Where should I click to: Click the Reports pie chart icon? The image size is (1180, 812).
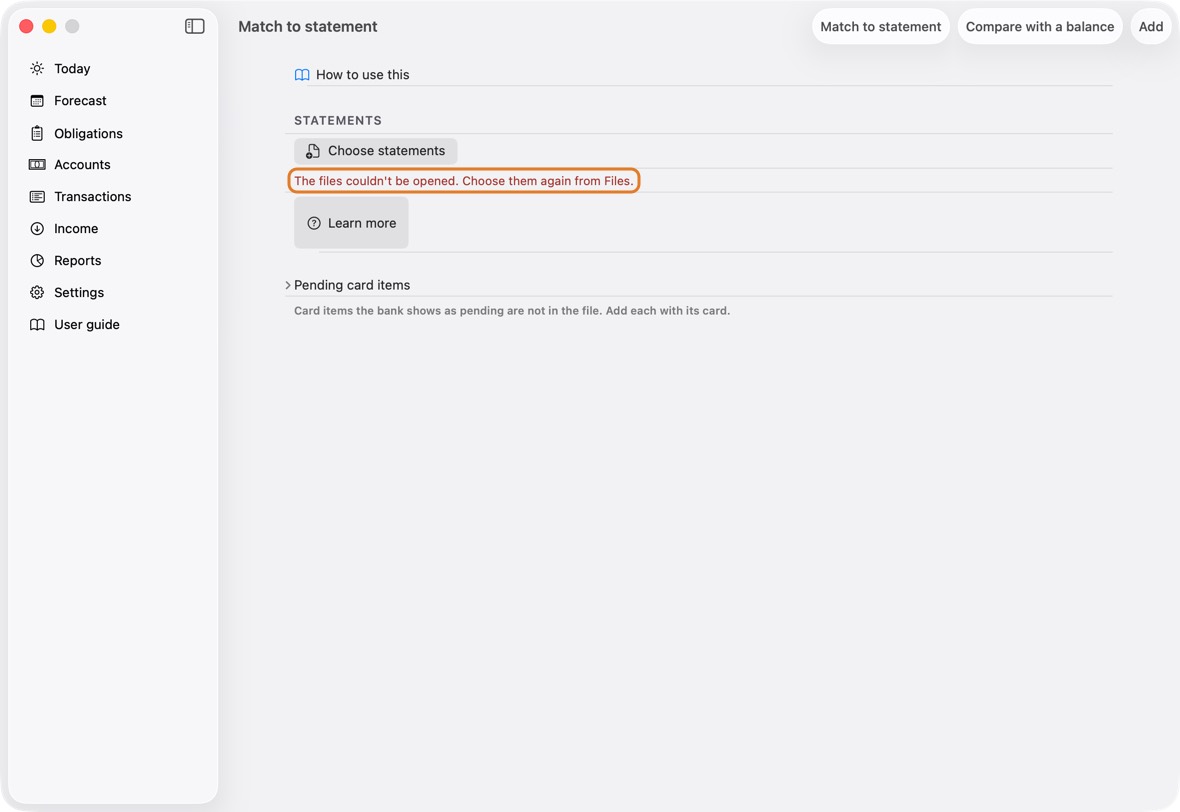pos(37,260)
